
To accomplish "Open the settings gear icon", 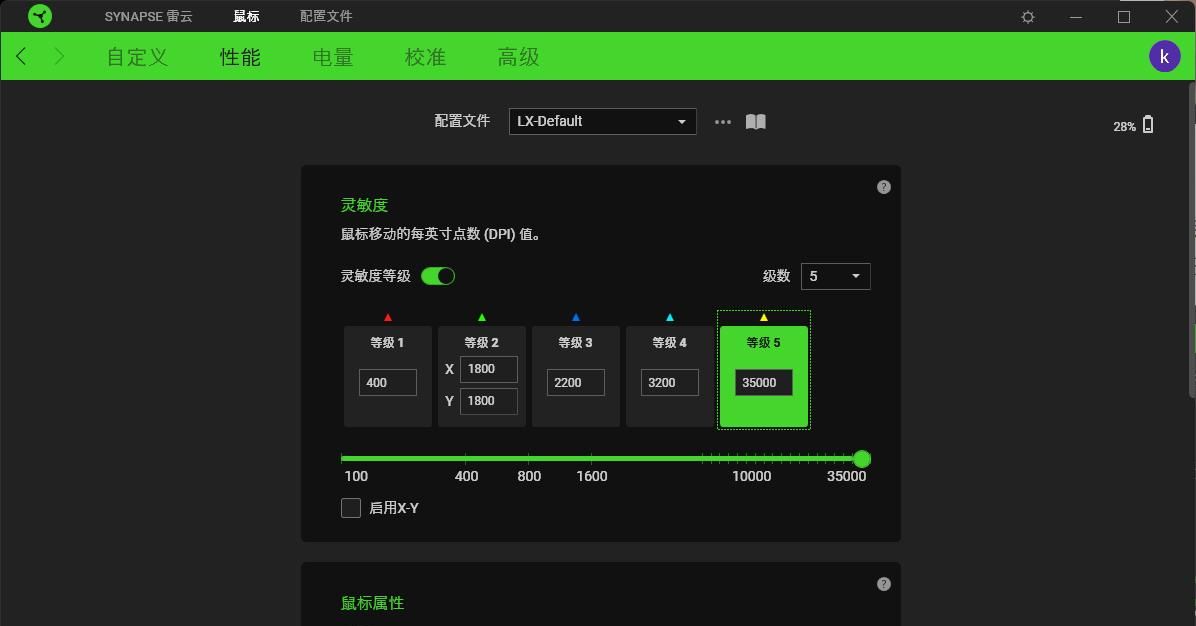I will [x=1028, y=17].
